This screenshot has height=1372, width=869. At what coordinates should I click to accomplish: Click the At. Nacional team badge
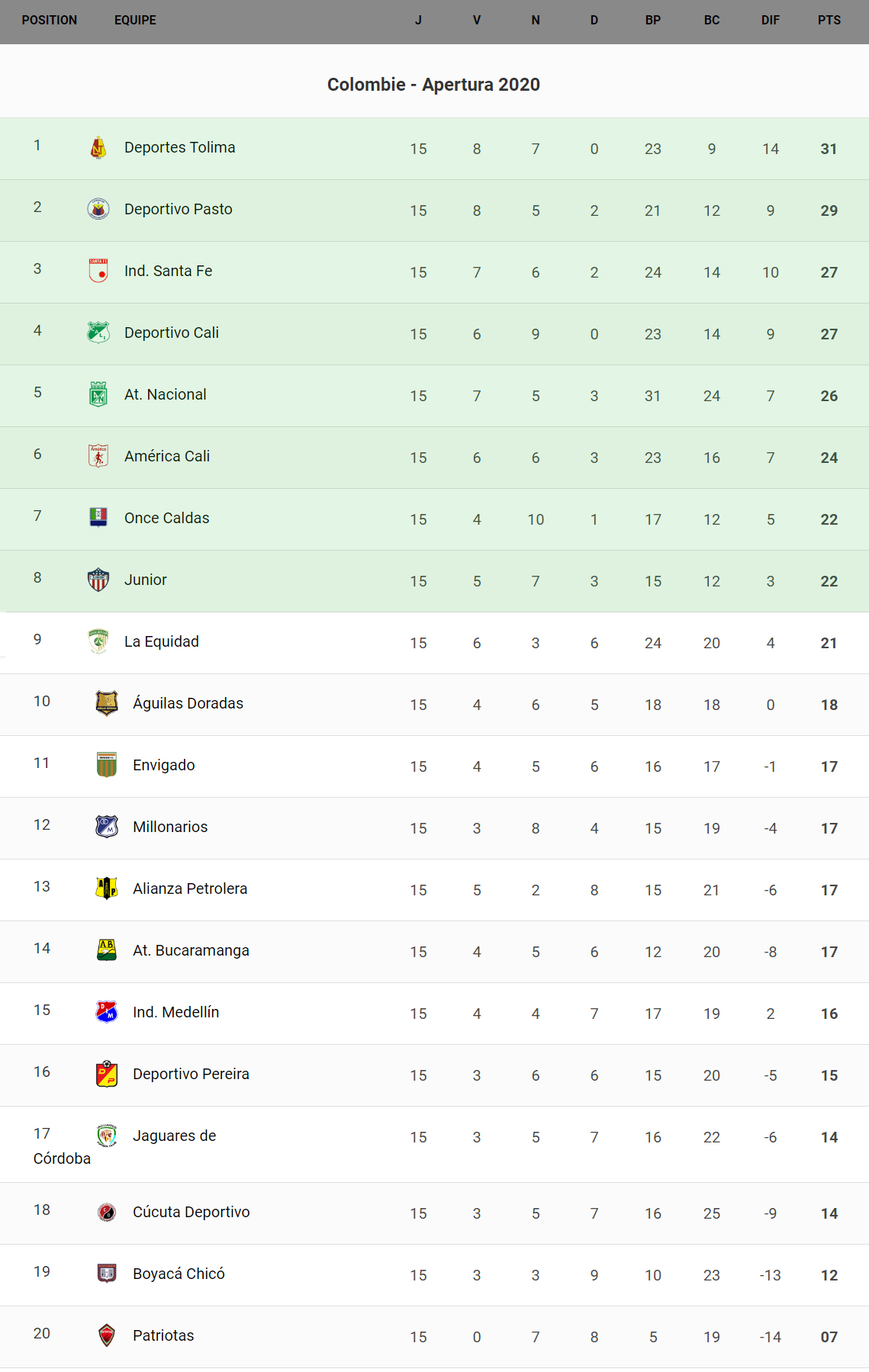pyautogui.click(x=98, y=394)
